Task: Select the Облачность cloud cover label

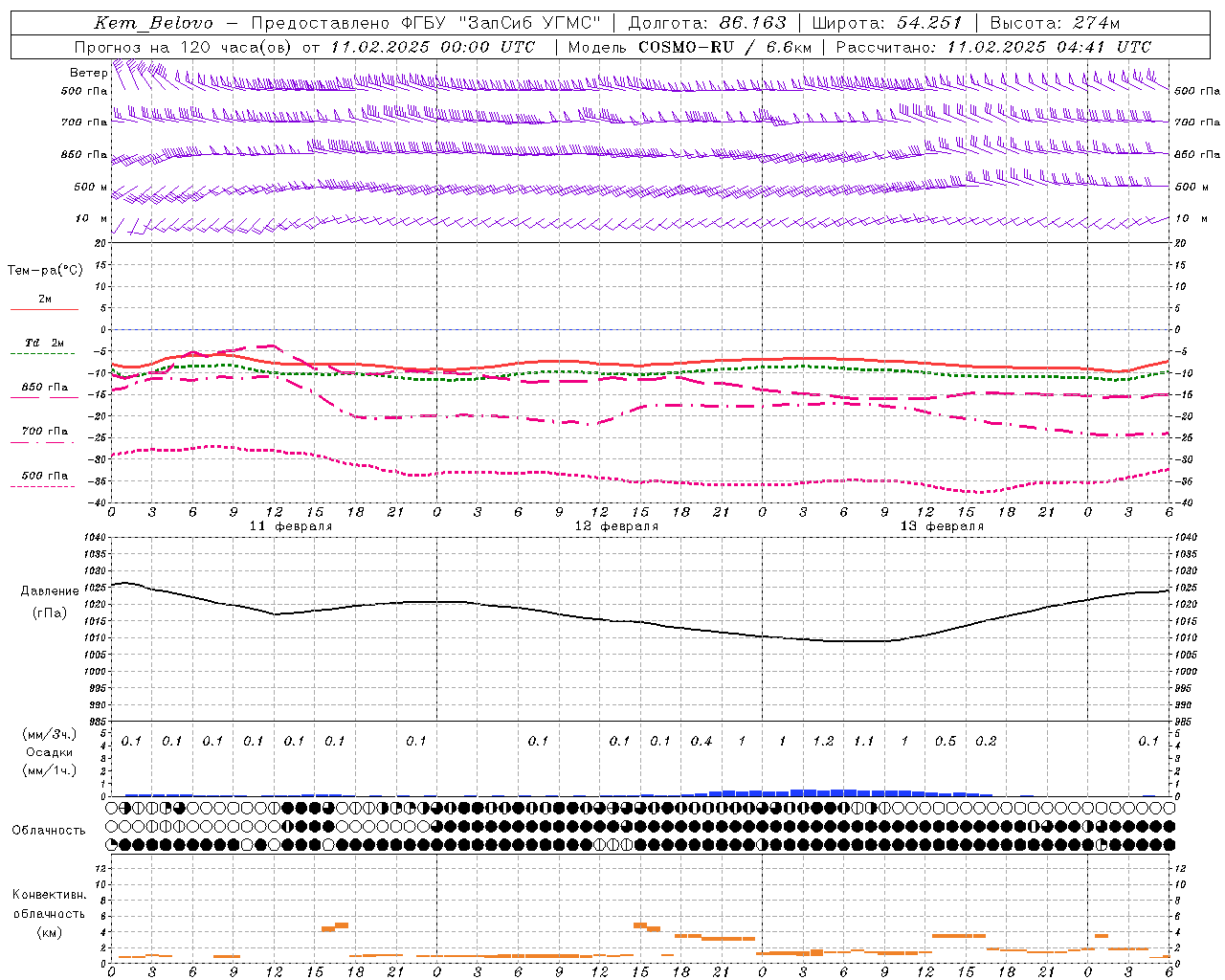Action: 49,831
